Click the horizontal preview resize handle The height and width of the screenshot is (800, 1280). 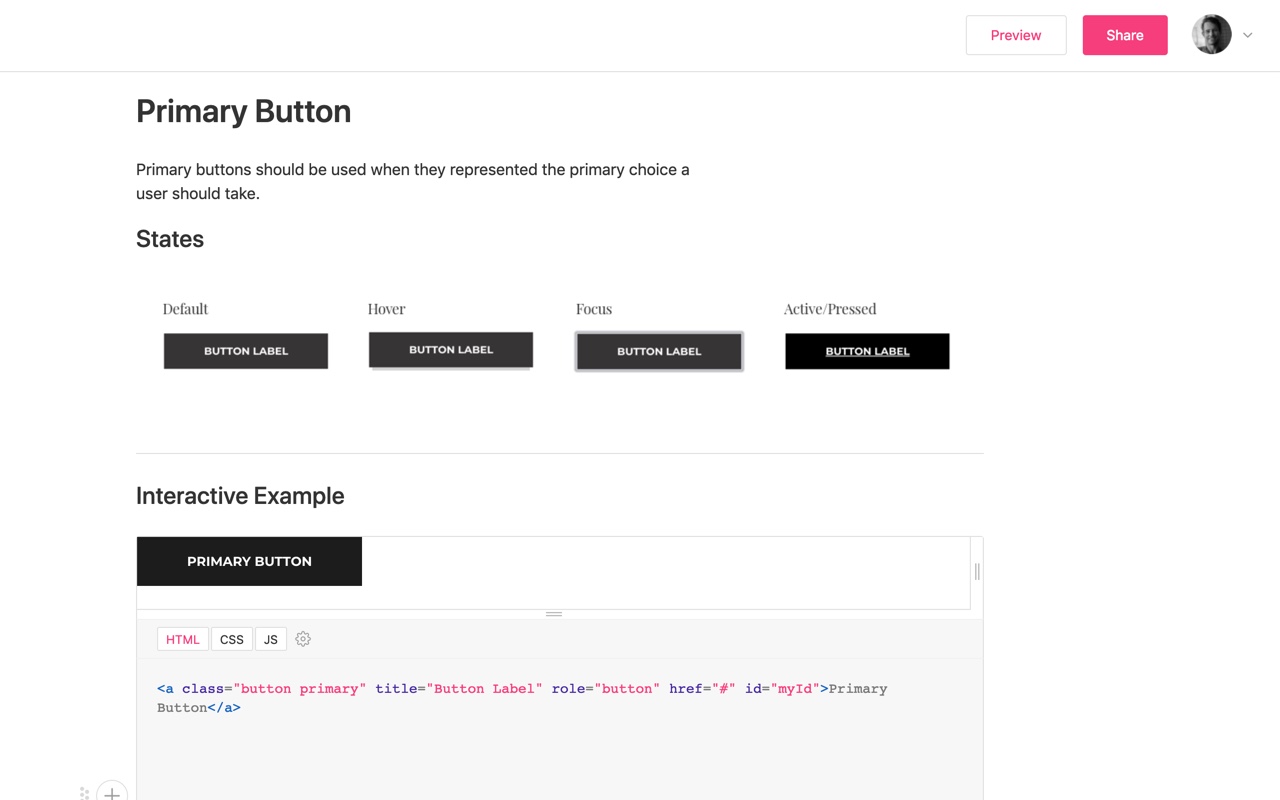(554, 614)
